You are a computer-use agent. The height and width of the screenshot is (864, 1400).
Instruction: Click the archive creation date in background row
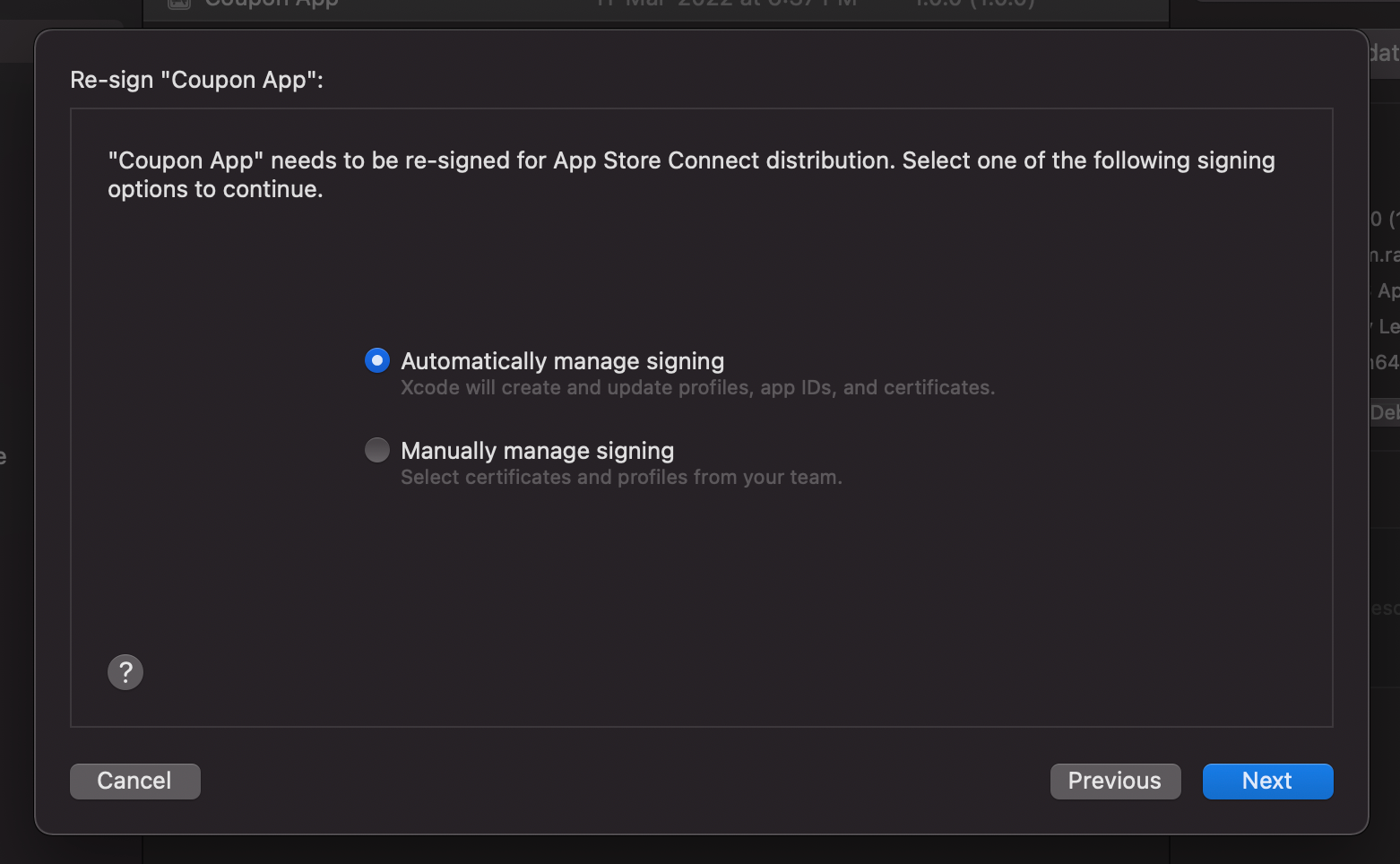[x=727, y=4]
